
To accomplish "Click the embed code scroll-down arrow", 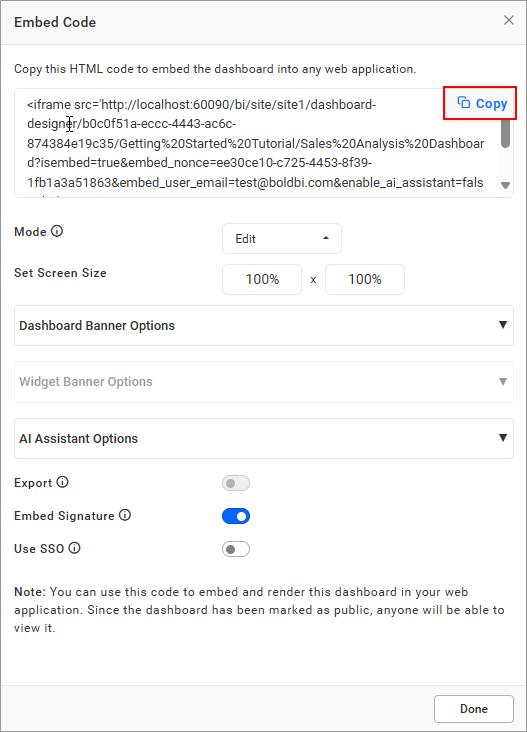I will [x=505, y=185].
